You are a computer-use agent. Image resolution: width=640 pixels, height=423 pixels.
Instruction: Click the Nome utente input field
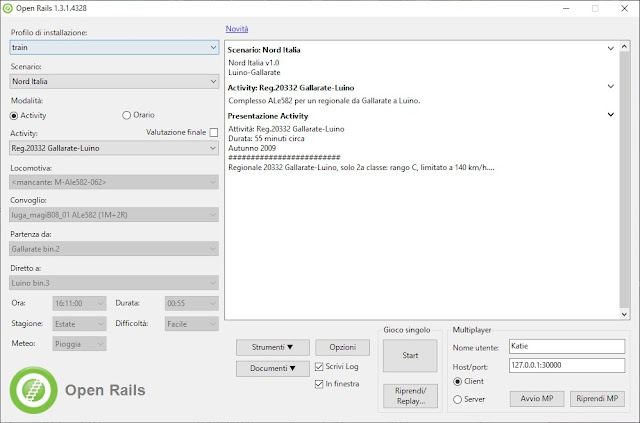point(567,346)
